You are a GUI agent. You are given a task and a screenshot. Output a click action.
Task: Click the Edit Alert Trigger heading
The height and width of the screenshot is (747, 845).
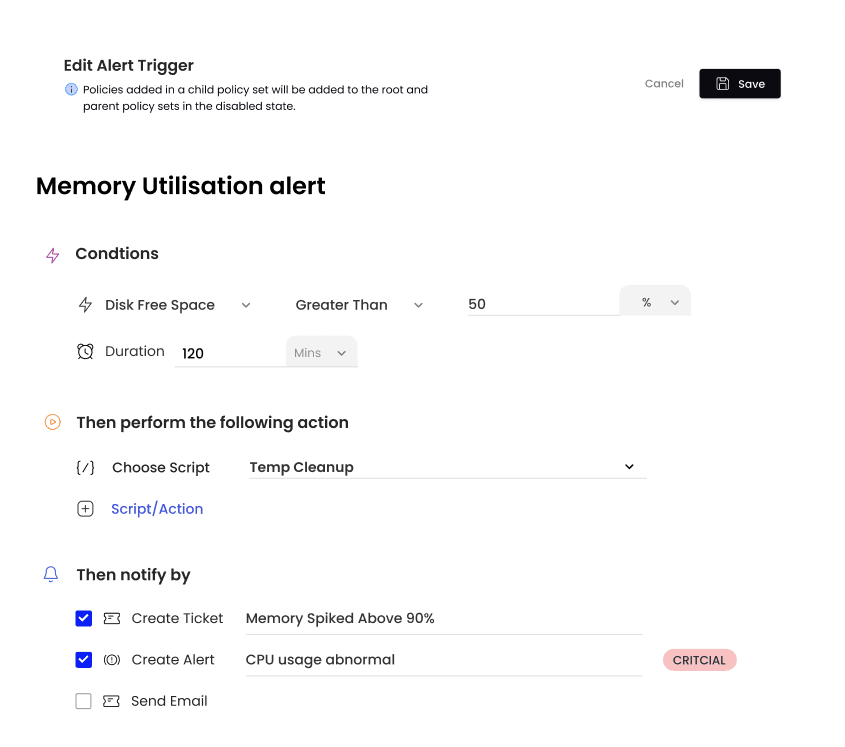128,65
